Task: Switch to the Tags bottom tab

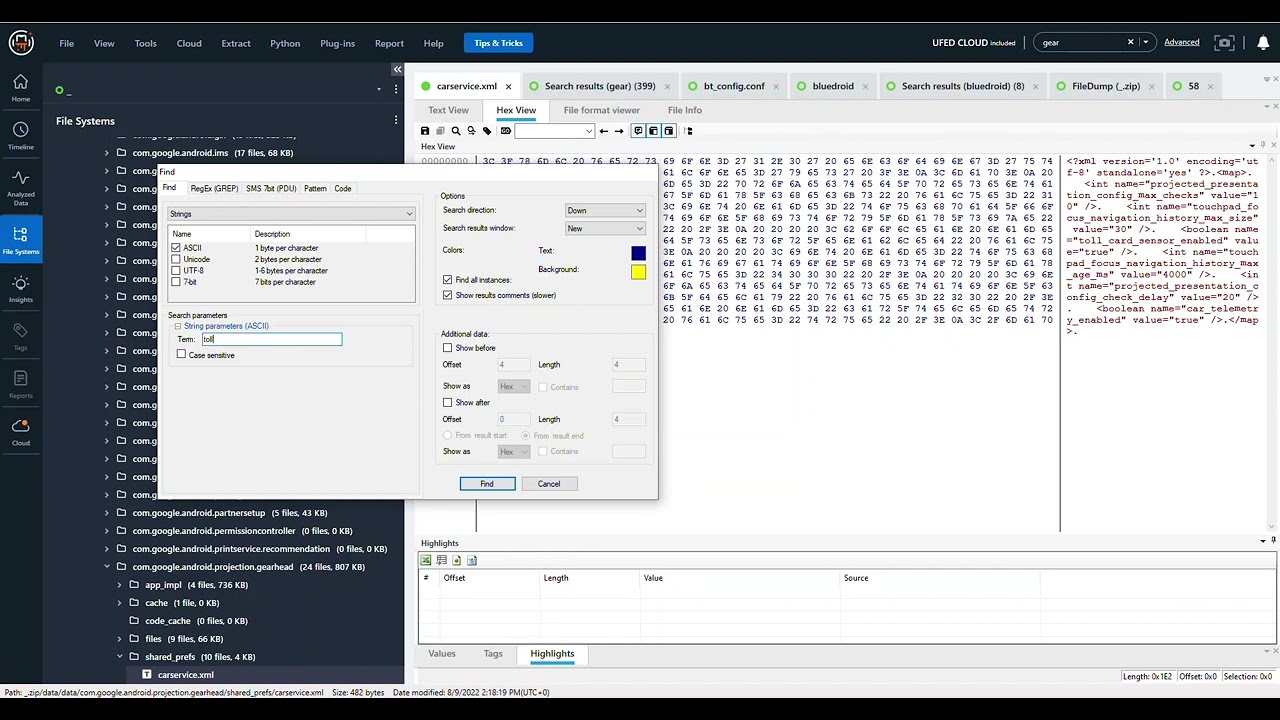Action: coord(493,654)
